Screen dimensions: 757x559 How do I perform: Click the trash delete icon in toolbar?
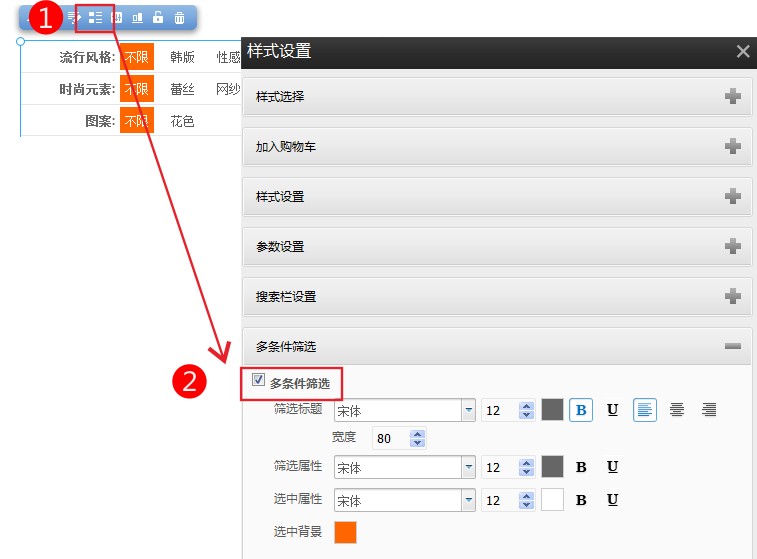[x=179, y=17]
